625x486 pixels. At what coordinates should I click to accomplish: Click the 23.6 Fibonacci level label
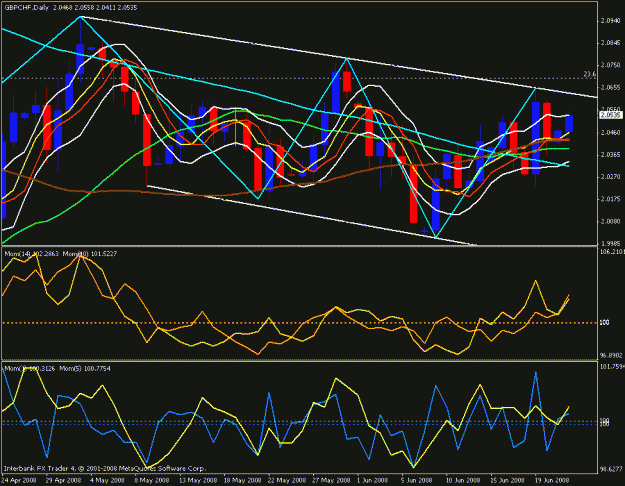click(590, 74)
